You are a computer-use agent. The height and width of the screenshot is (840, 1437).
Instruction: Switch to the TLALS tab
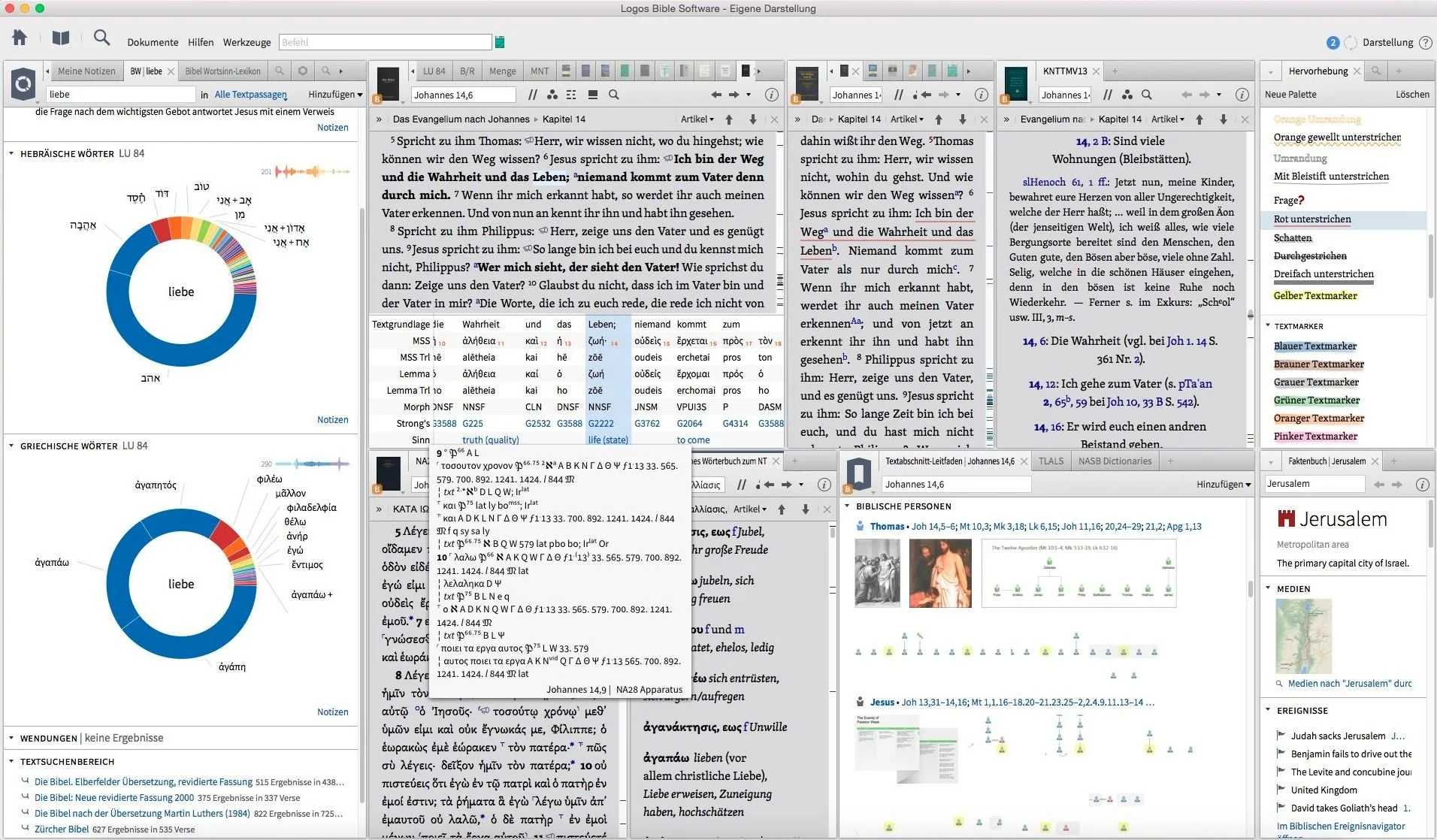click(1051, 461)
